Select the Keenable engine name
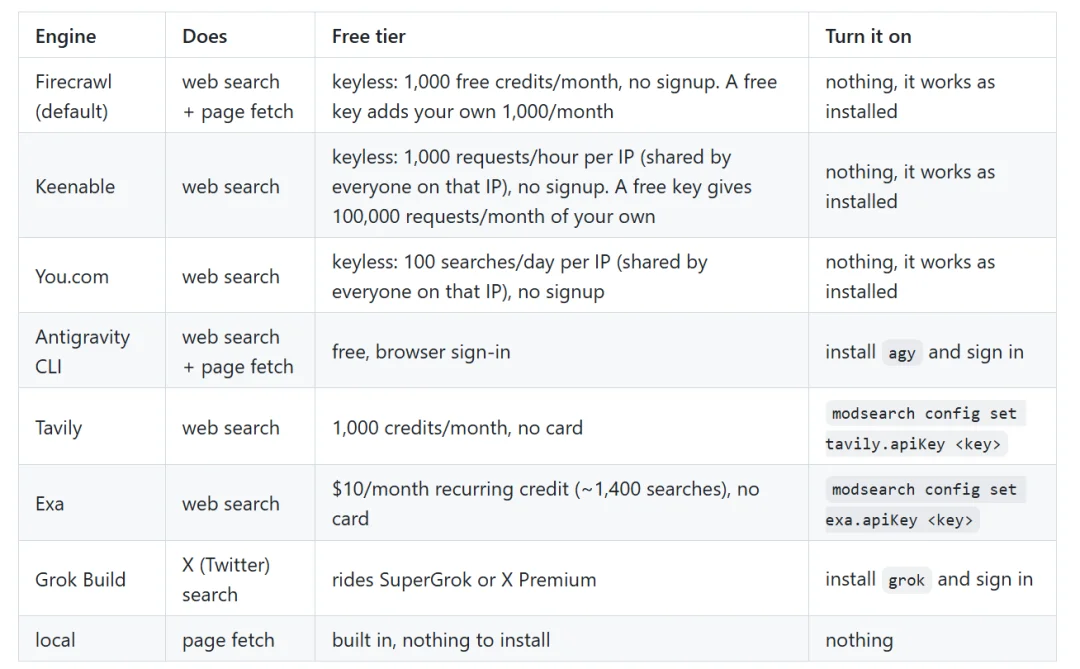 (75, 186)
